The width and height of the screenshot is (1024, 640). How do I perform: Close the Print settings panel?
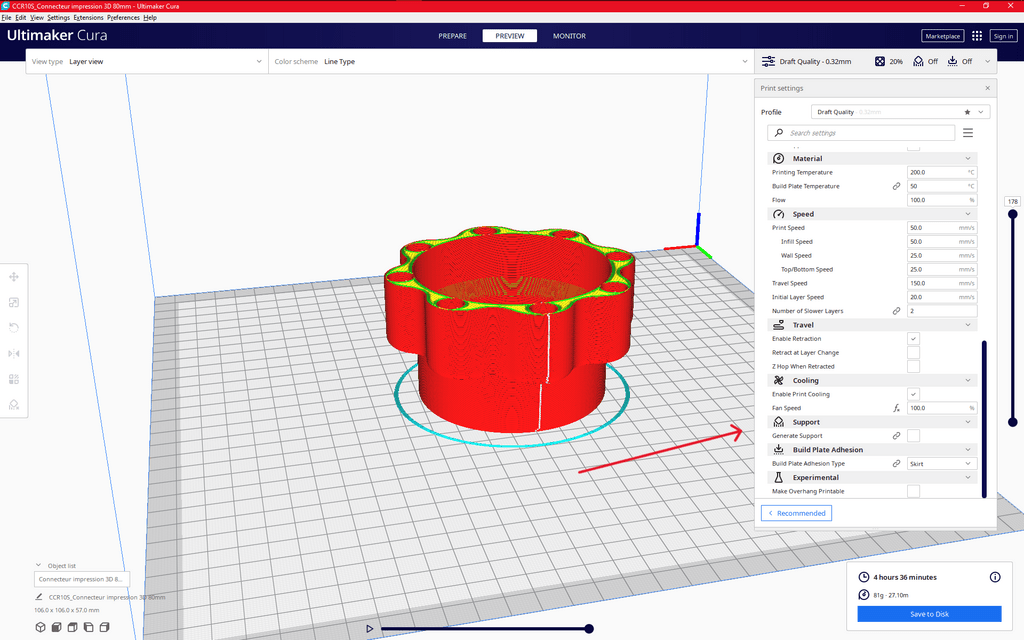click(987, 88)
